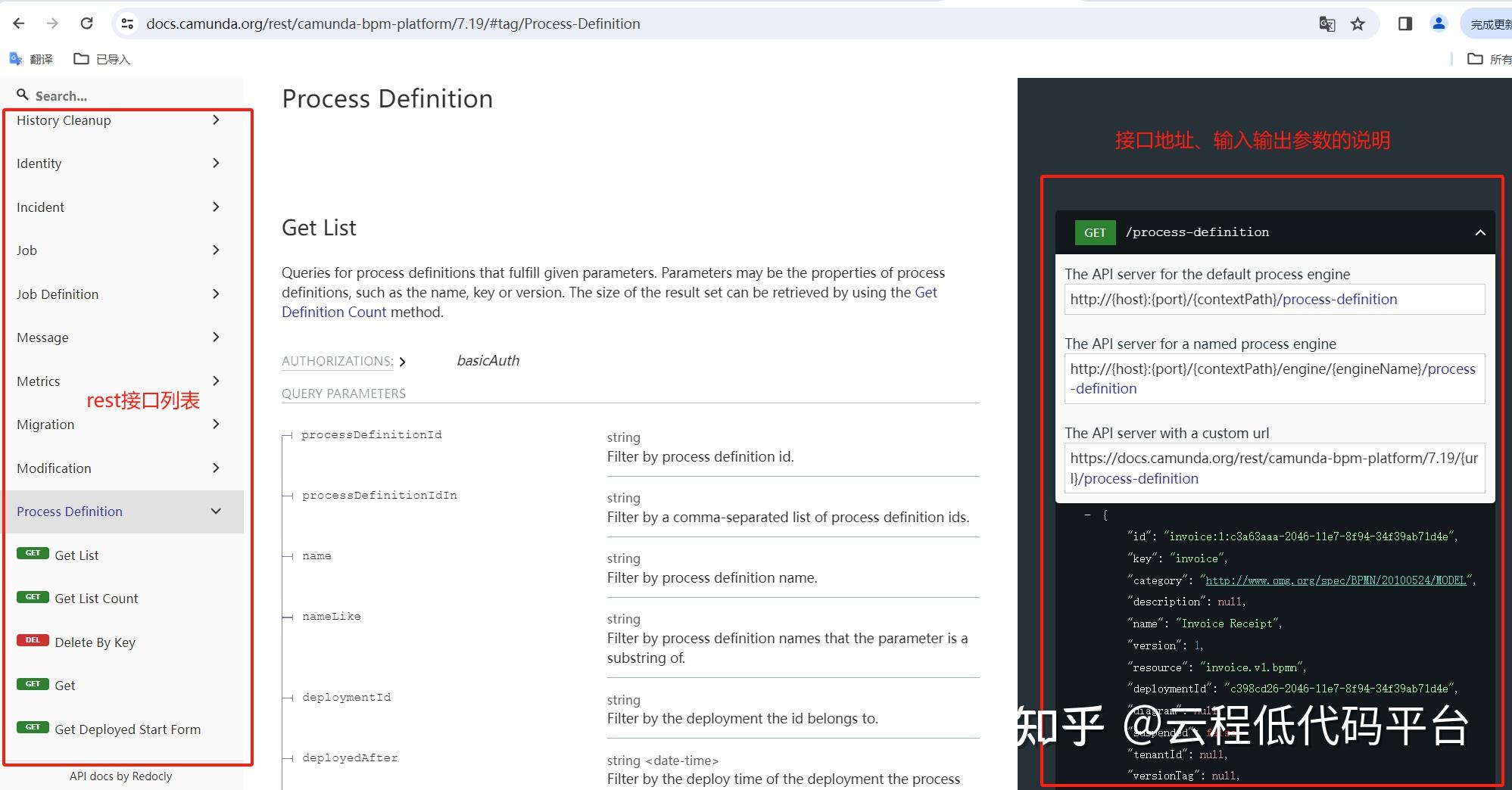Open the 已导入 bookmarks folder
Viewport: 1512px width, 790px height.
pyautogui.click(x=101, y=58)
